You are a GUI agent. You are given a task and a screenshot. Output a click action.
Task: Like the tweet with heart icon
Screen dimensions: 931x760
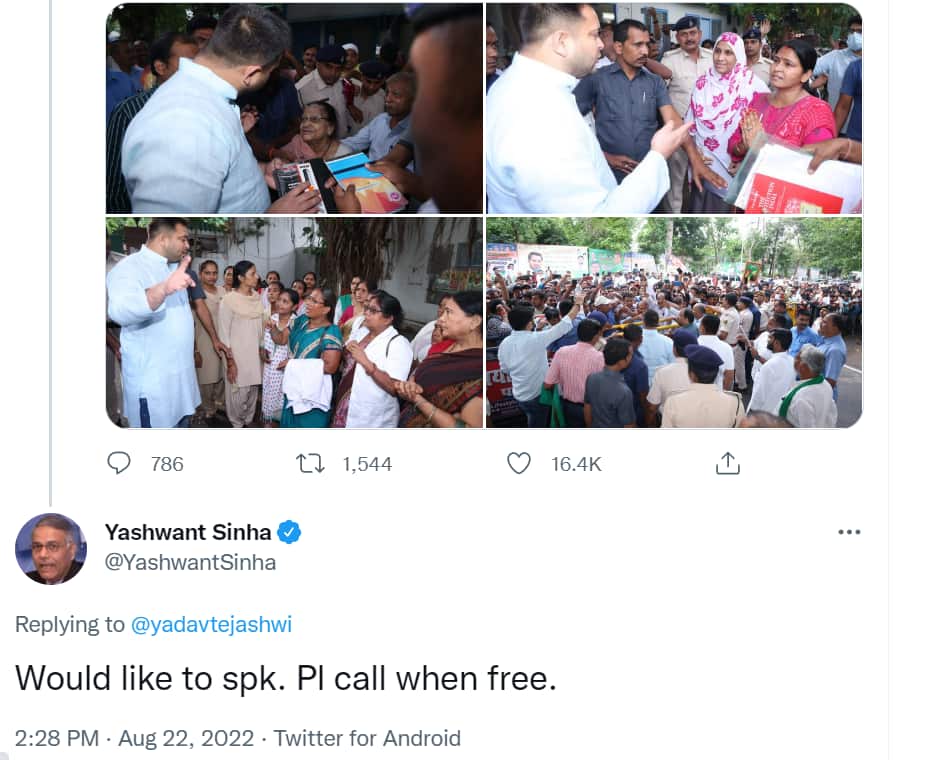(x=518, y=463)
